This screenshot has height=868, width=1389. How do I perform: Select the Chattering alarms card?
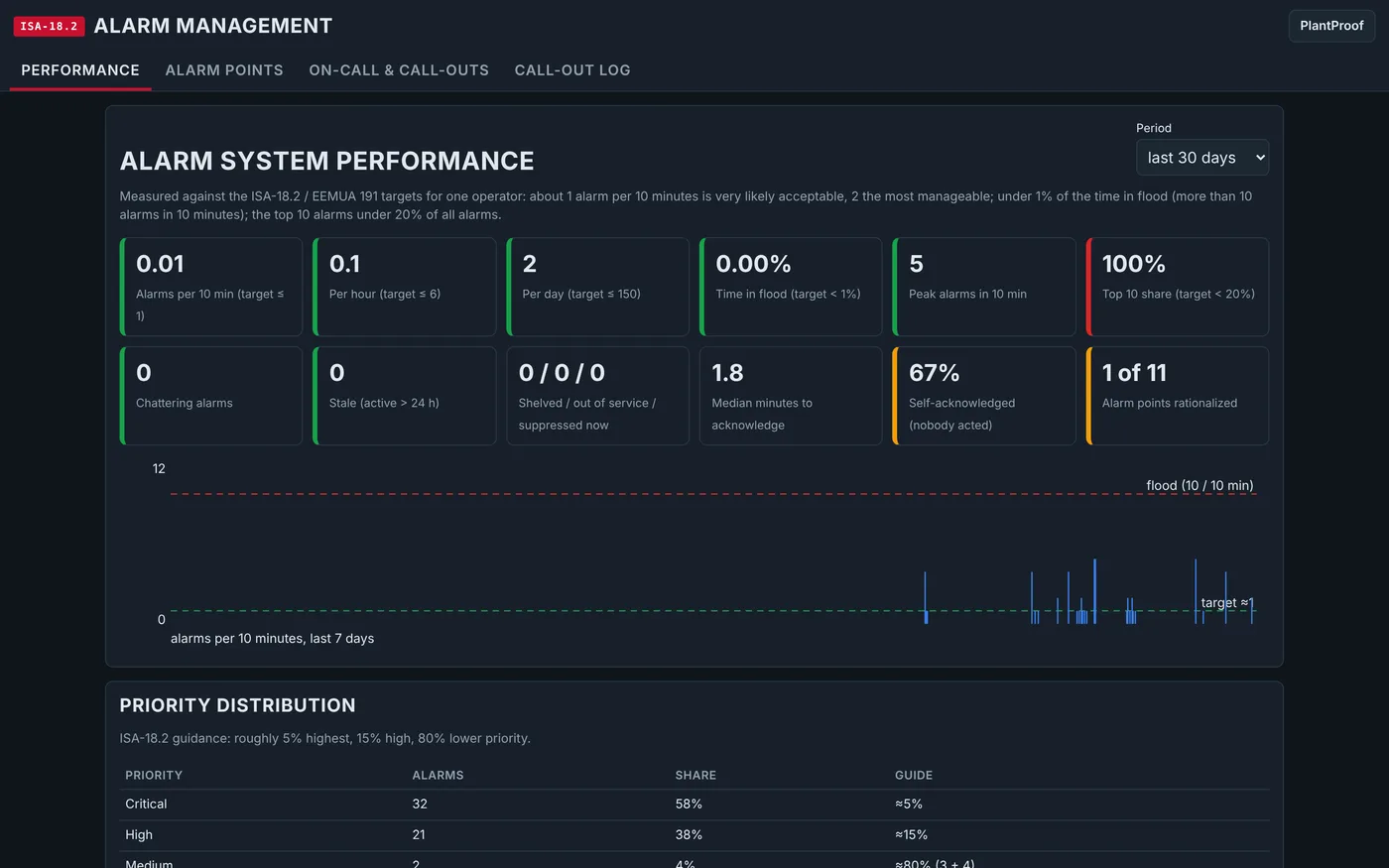click(x=211, y=396)
